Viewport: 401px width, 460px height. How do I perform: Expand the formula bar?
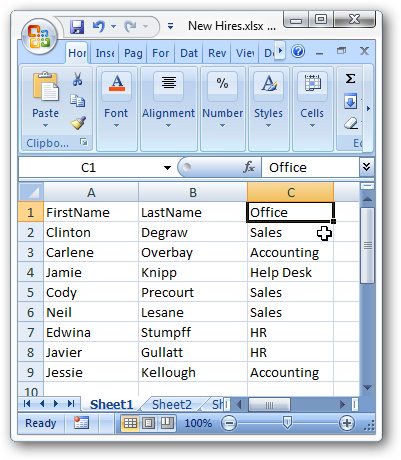point(366,167)
